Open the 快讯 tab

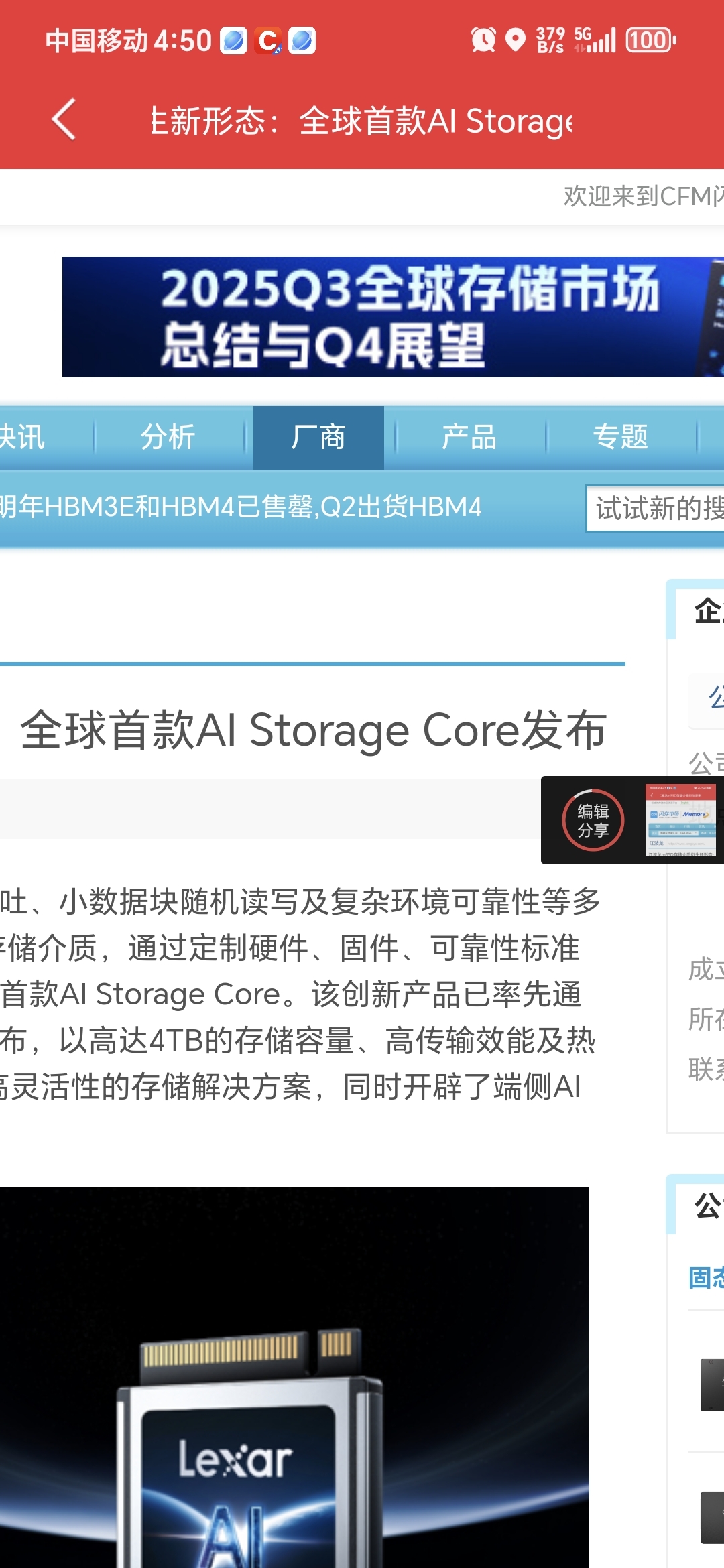(x=23, y=438)
